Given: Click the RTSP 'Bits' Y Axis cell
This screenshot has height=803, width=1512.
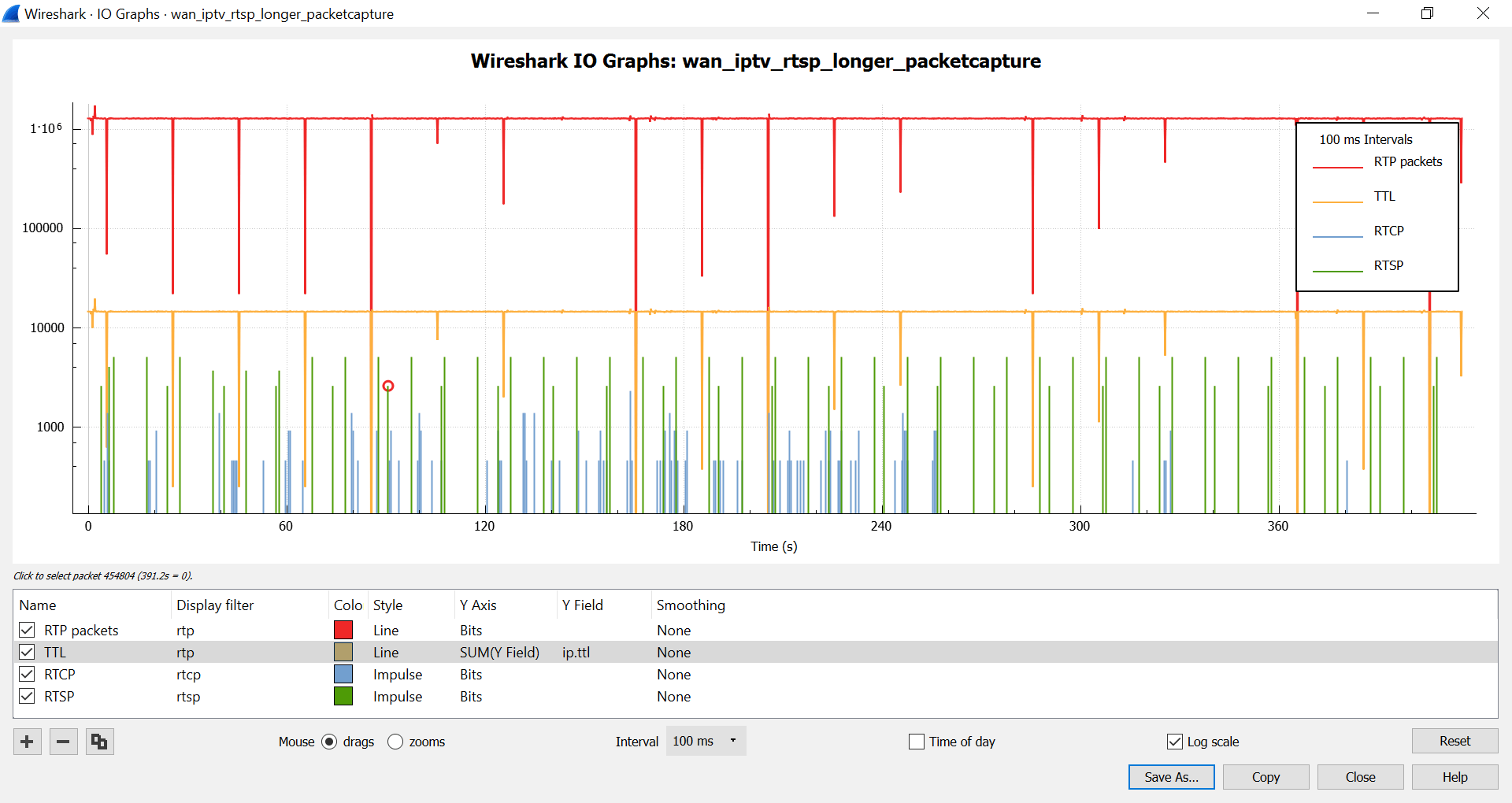Looking at the screenshot, I should coord(471,696).
